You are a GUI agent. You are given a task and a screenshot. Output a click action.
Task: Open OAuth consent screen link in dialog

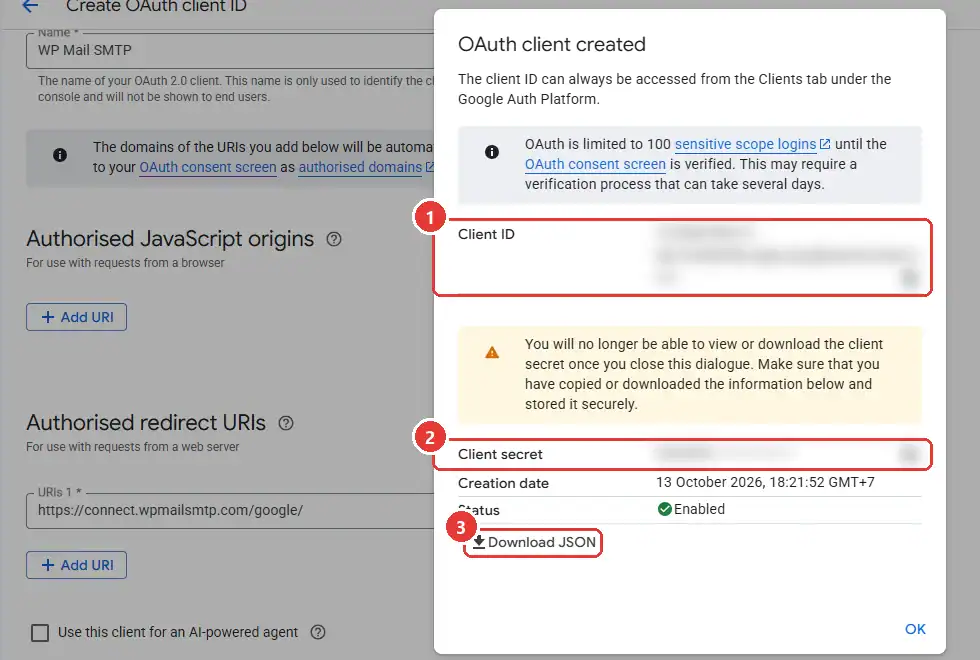tap(595, 164)
